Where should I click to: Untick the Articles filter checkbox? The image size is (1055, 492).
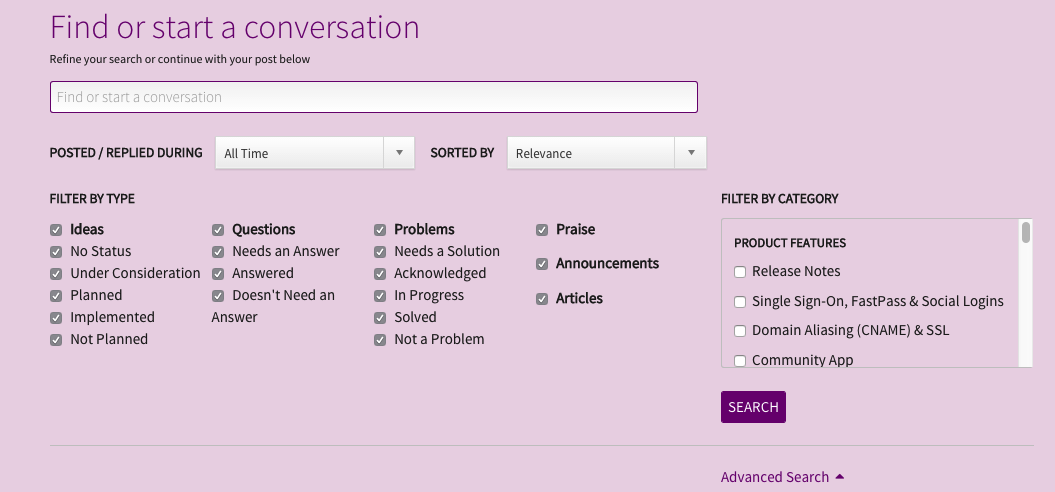click(x=542, y=299)
